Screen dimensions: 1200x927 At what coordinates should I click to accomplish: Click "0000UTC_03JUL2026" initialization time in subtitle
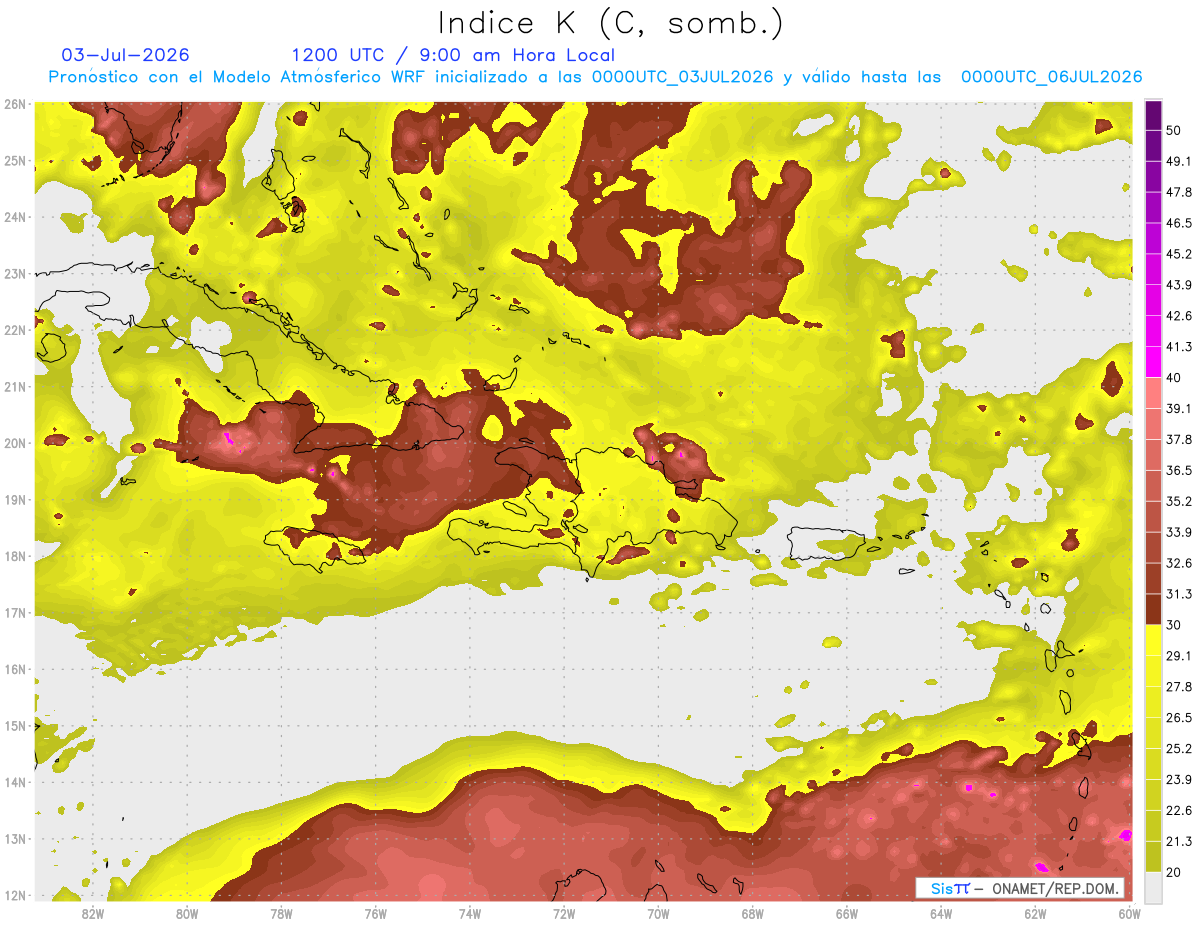pos(683,77)
